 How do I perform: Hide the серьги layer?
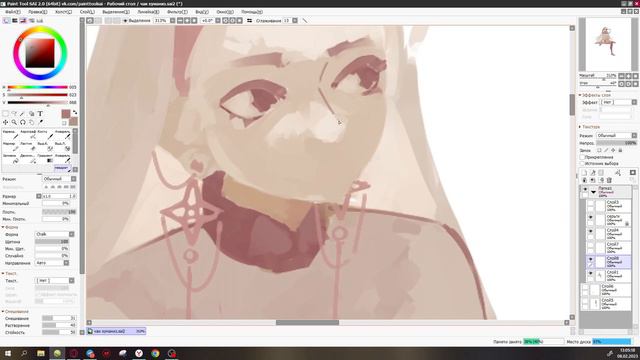[x=590, y=218]
